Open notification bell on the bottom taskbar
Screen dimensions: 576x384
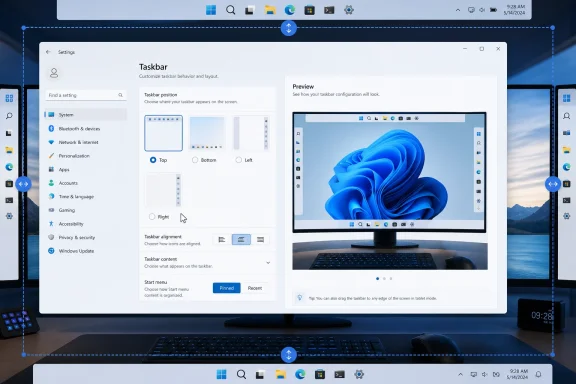(x=538, y=374)
